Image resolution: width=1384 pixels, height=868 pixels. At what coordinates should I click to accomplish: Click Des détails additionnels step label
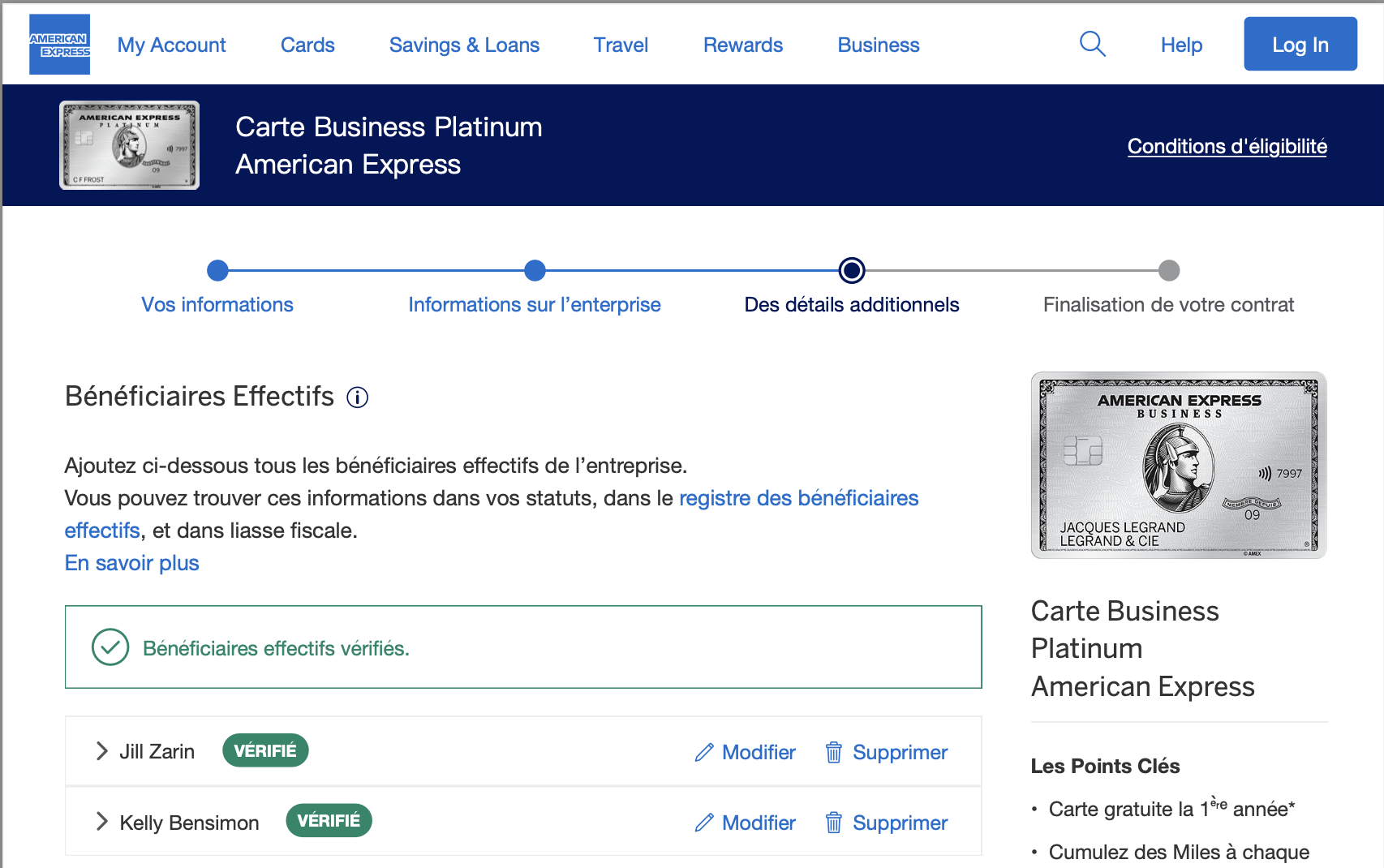852,305
